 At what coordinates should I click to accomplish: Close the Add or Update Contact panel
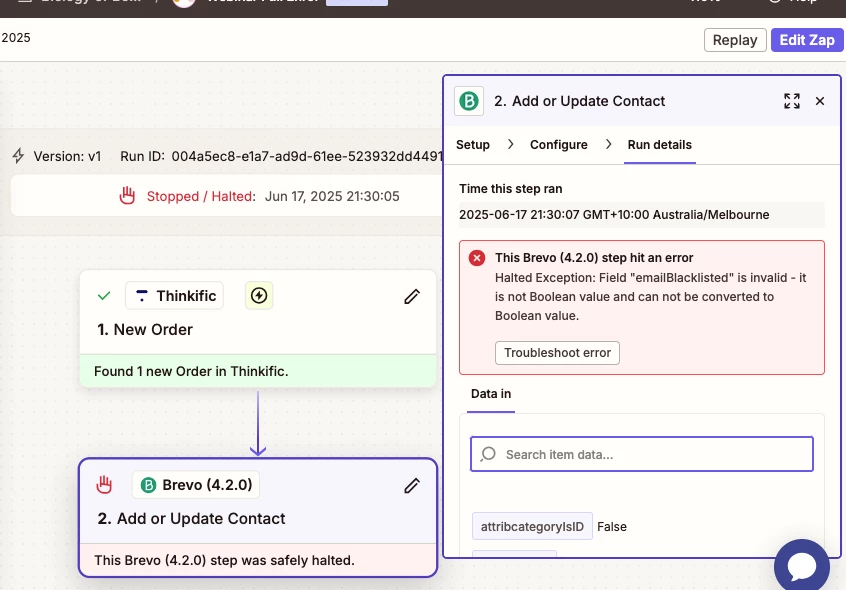point(820,101)
